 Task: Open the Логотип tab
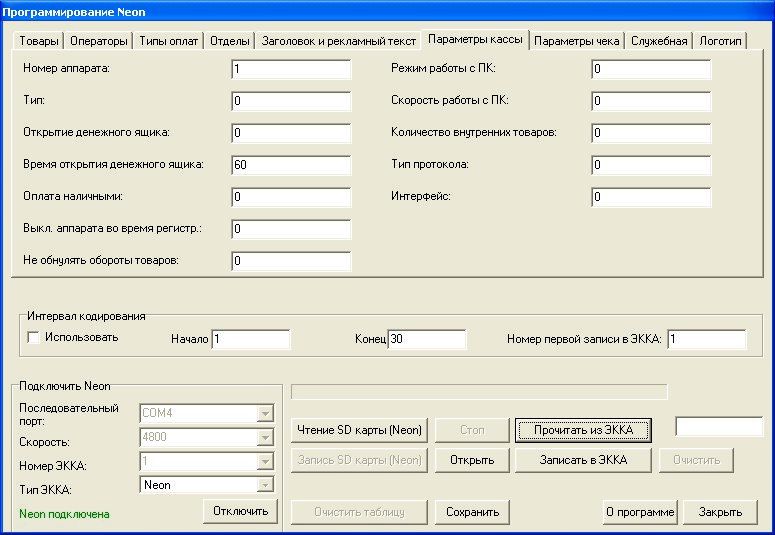click(720, 41)
